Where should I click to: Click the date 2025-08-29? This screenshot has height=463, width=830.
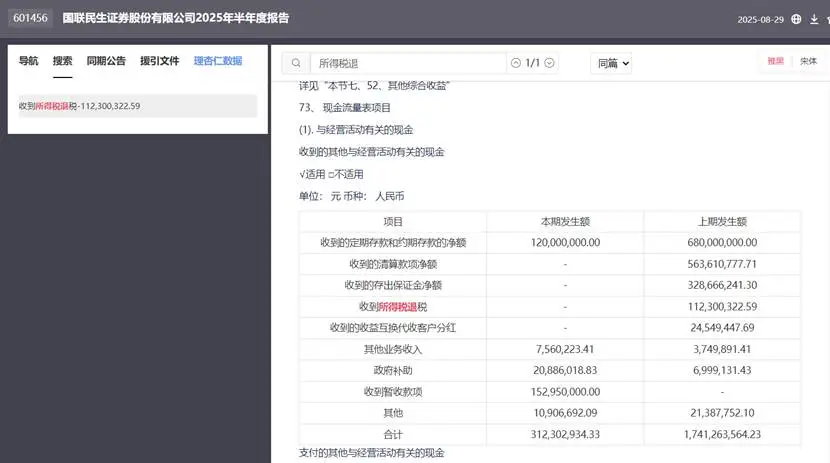click(760, 20)
